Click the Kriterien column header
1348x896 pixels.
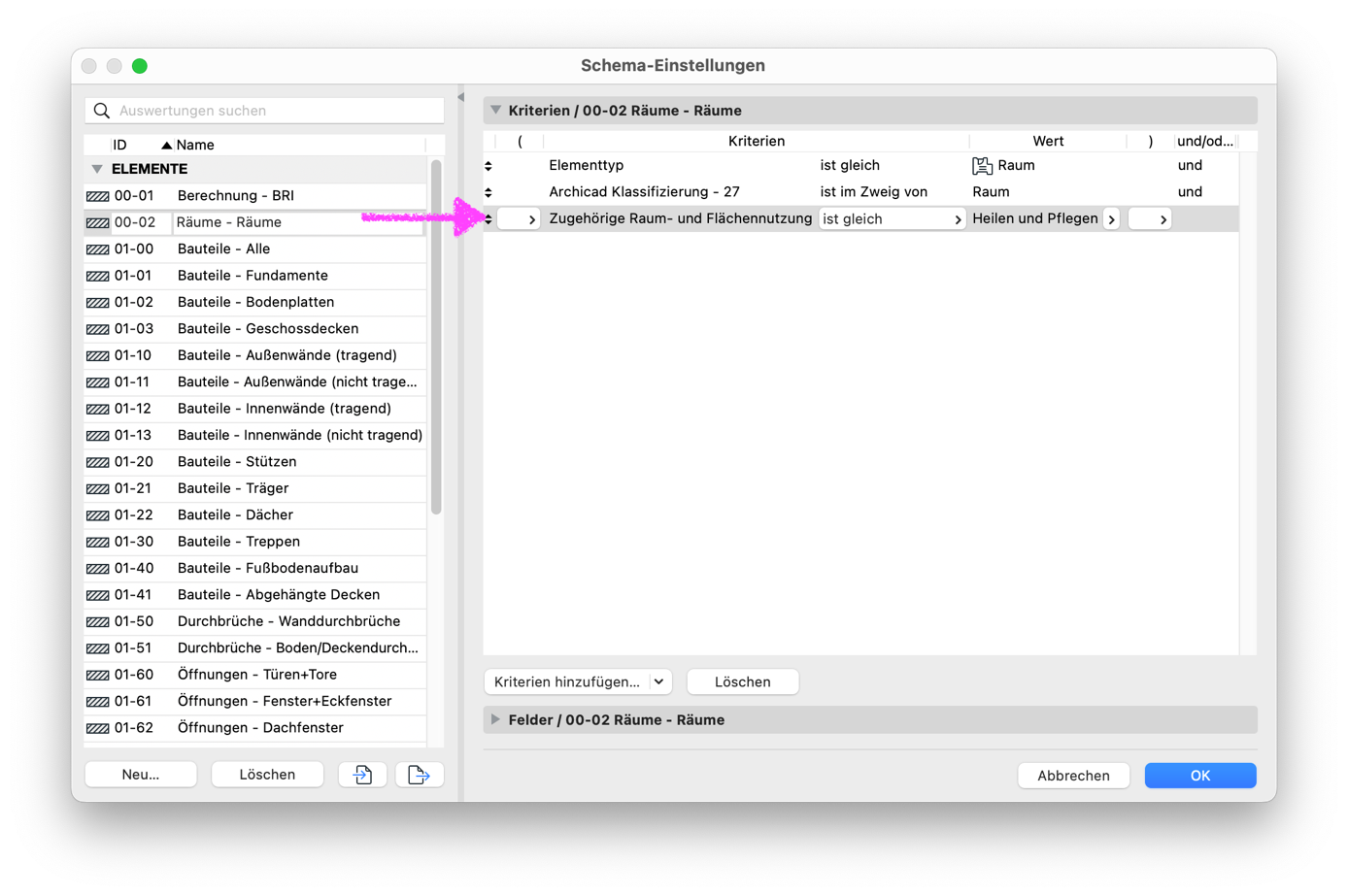click(757, 142)
